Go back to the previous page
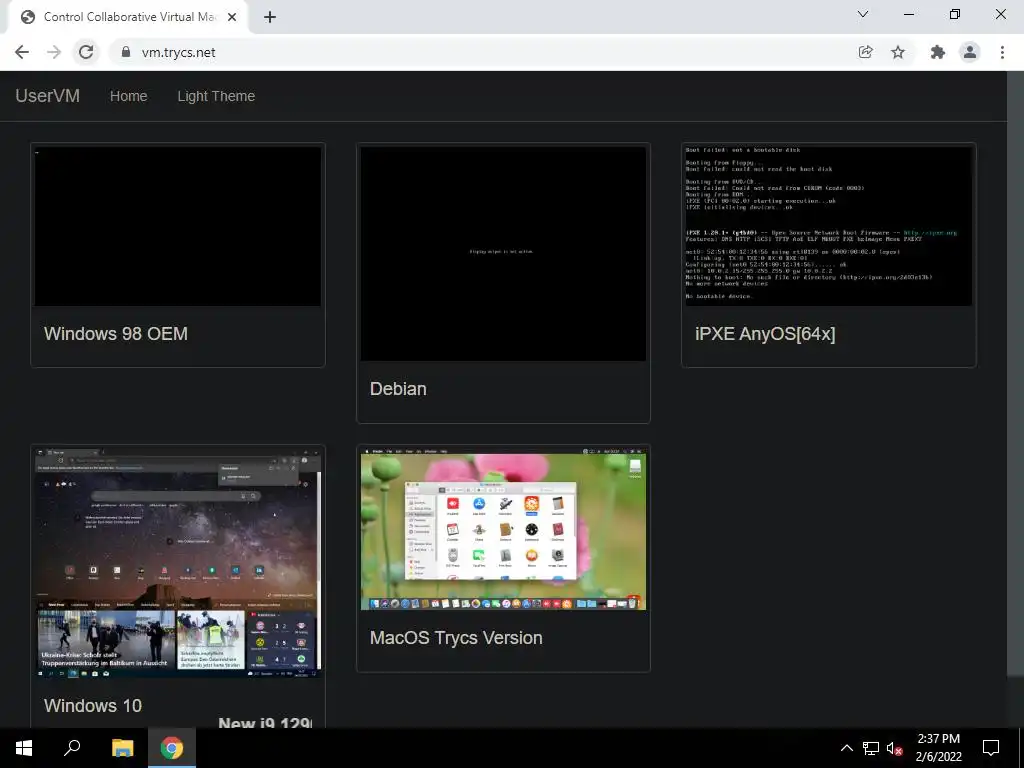Viewport: 1024px width, 768px height. coord(22,52)
